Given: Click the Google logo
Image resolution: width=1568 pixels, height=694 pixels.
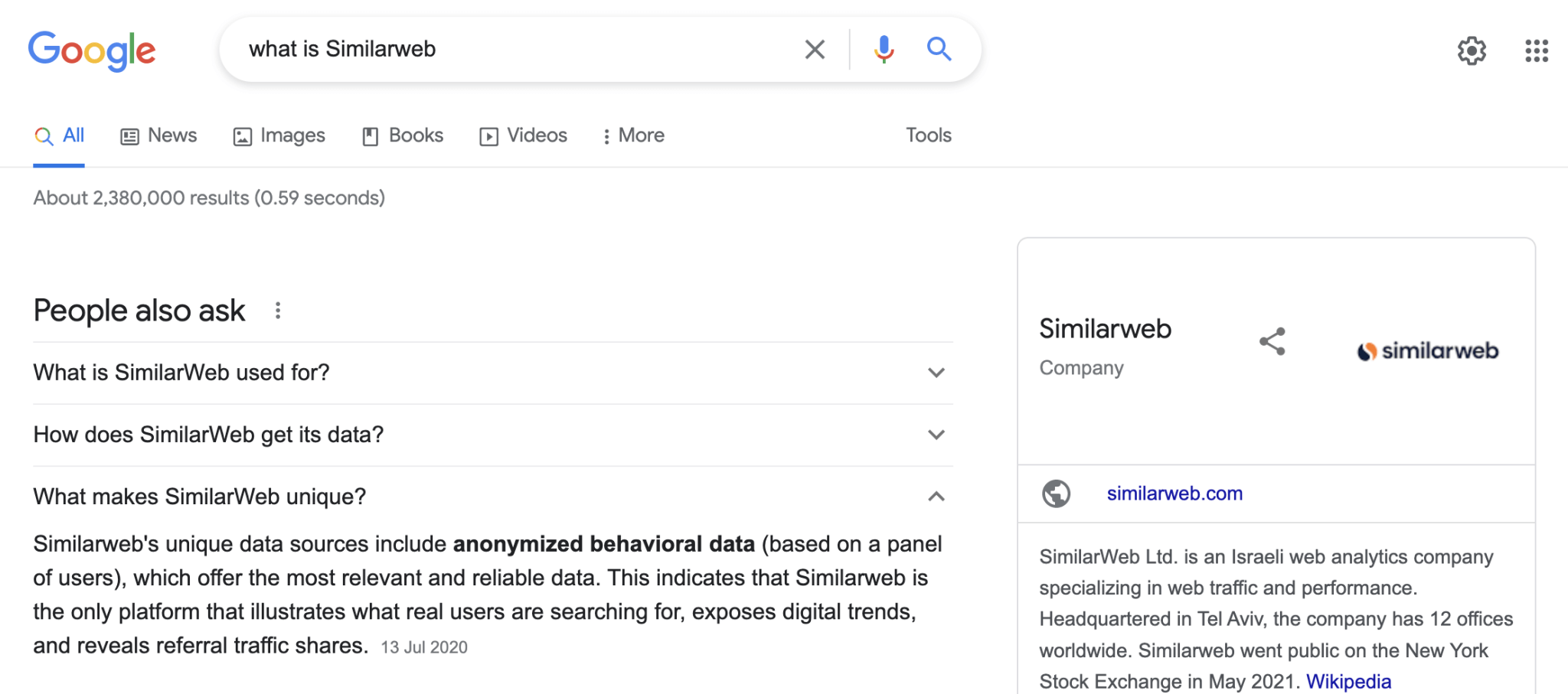Looking at the screenshot, I should (x=92, y=51).
